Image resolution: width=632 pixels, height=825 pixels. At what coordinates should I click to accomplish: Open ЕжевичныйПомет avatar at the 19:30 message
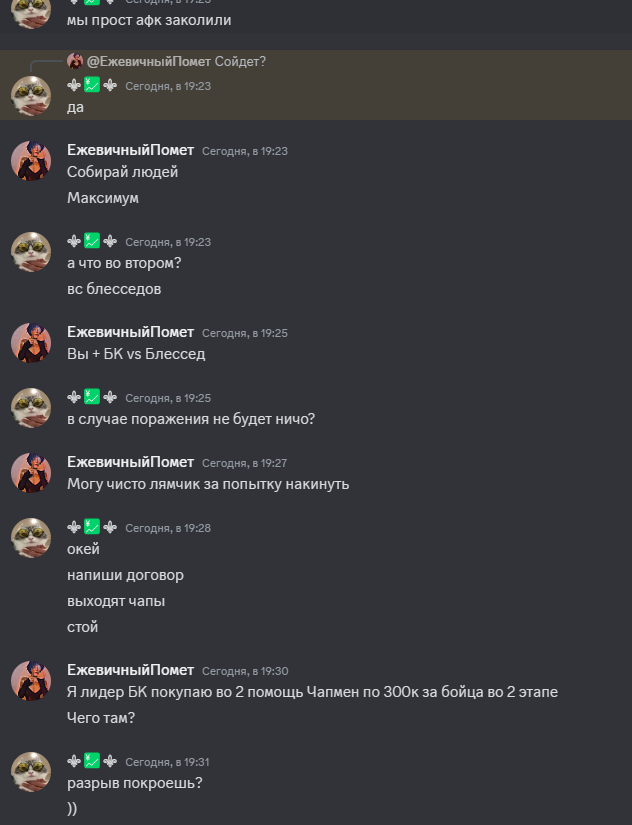tap(31, 680)
